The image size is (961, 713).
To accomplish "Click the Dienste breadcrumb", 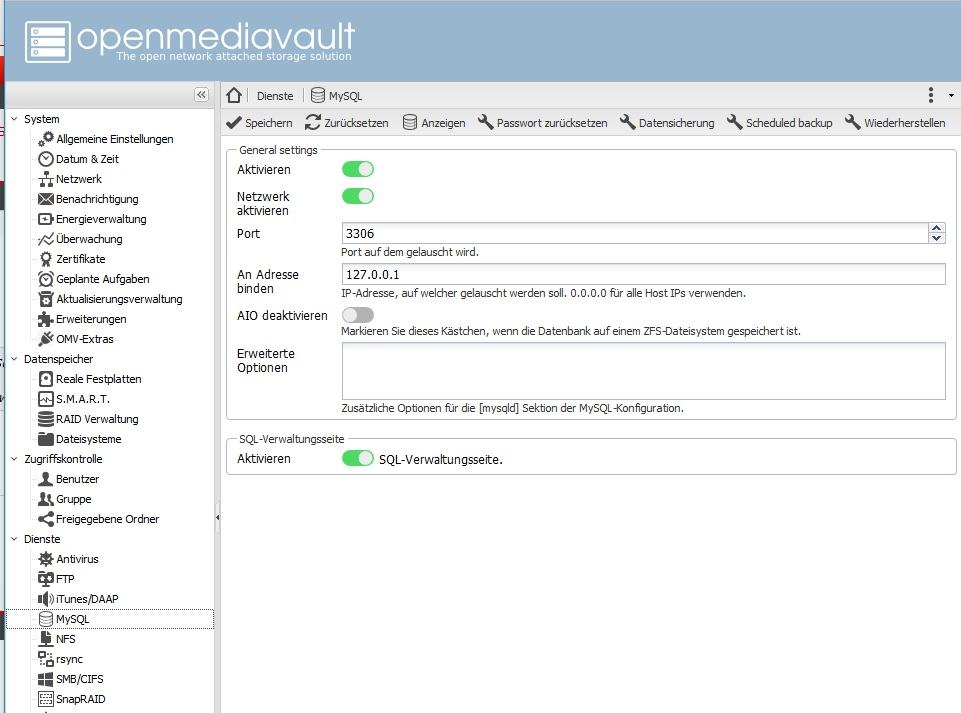I will coord(275,96).
